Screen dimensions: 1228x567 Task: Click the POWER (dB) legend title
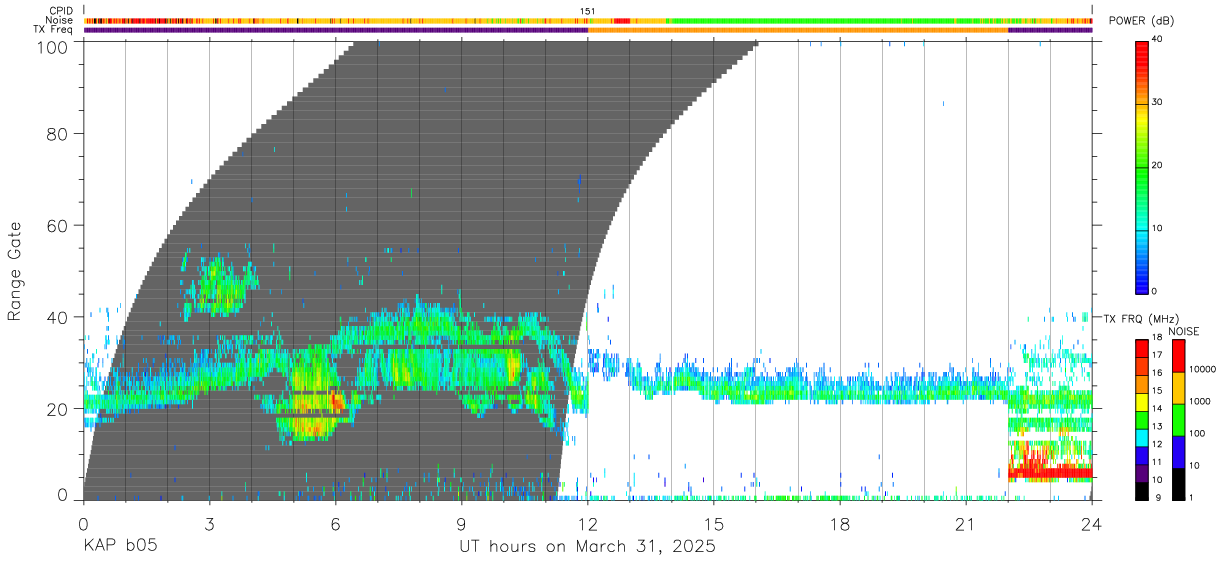(1142, 21)
